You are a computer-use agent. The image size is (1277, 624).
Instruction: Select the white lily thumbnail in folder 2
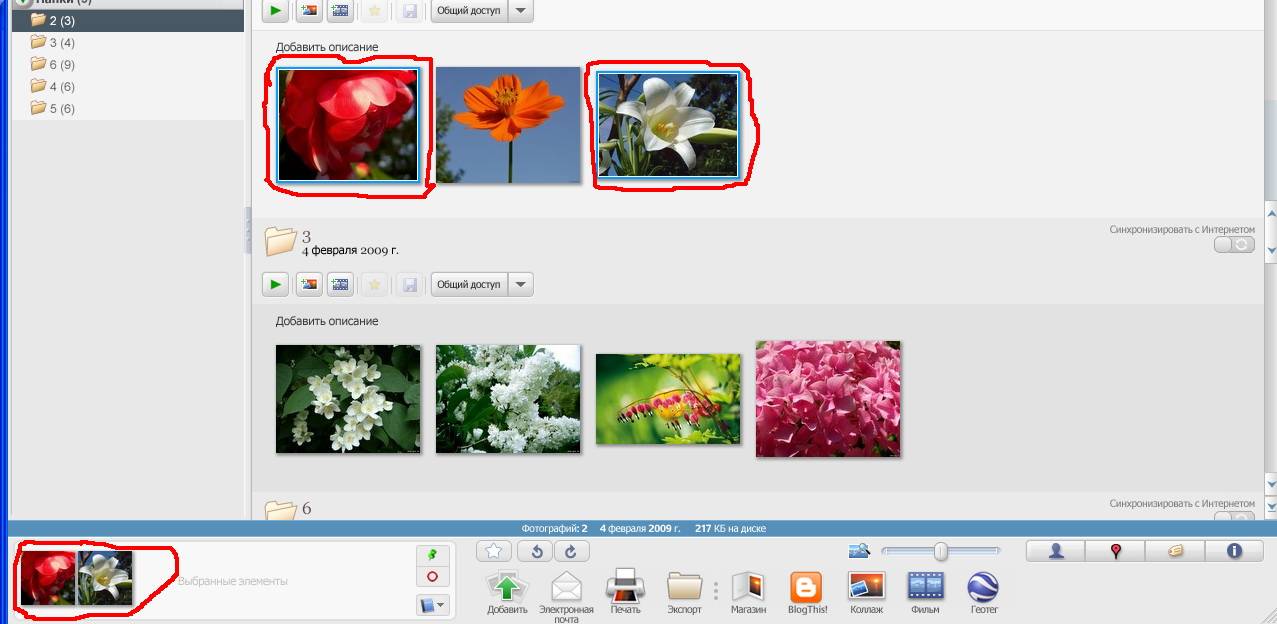668,125
